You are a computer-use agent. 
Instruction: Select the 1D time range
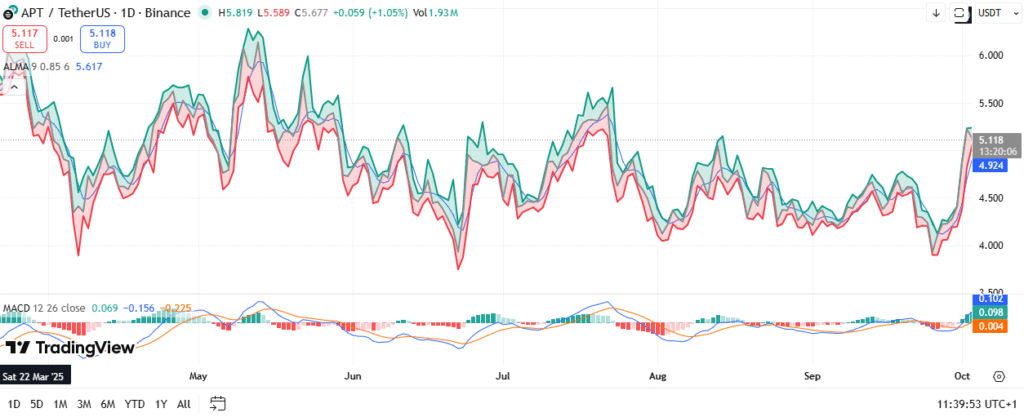tap(13, 403)
